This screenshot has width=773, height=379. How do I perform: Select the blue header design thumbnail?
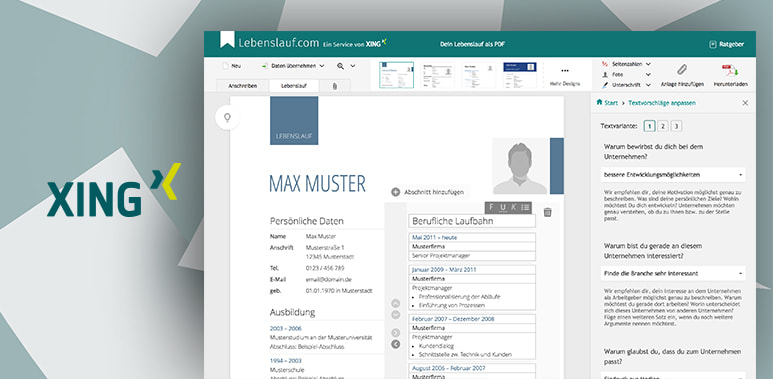click(520, 75)
